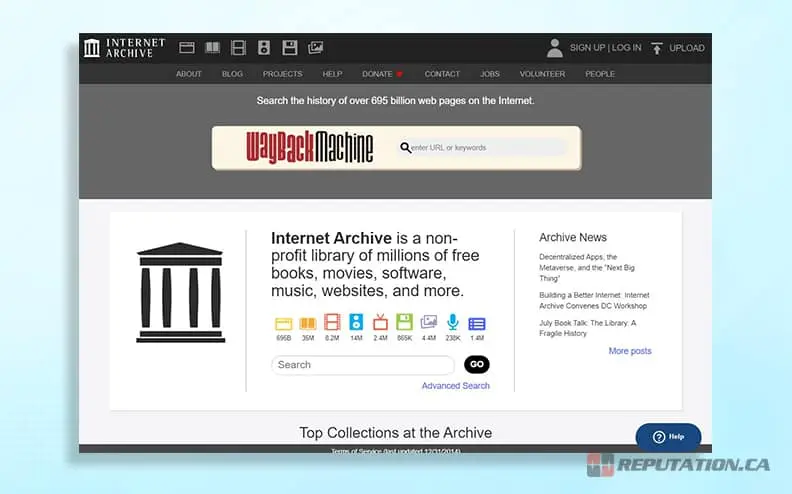Open the yellow web pages icon labeled 695B
The width and height of the screenshot is (792, 494).
point(284,323)
